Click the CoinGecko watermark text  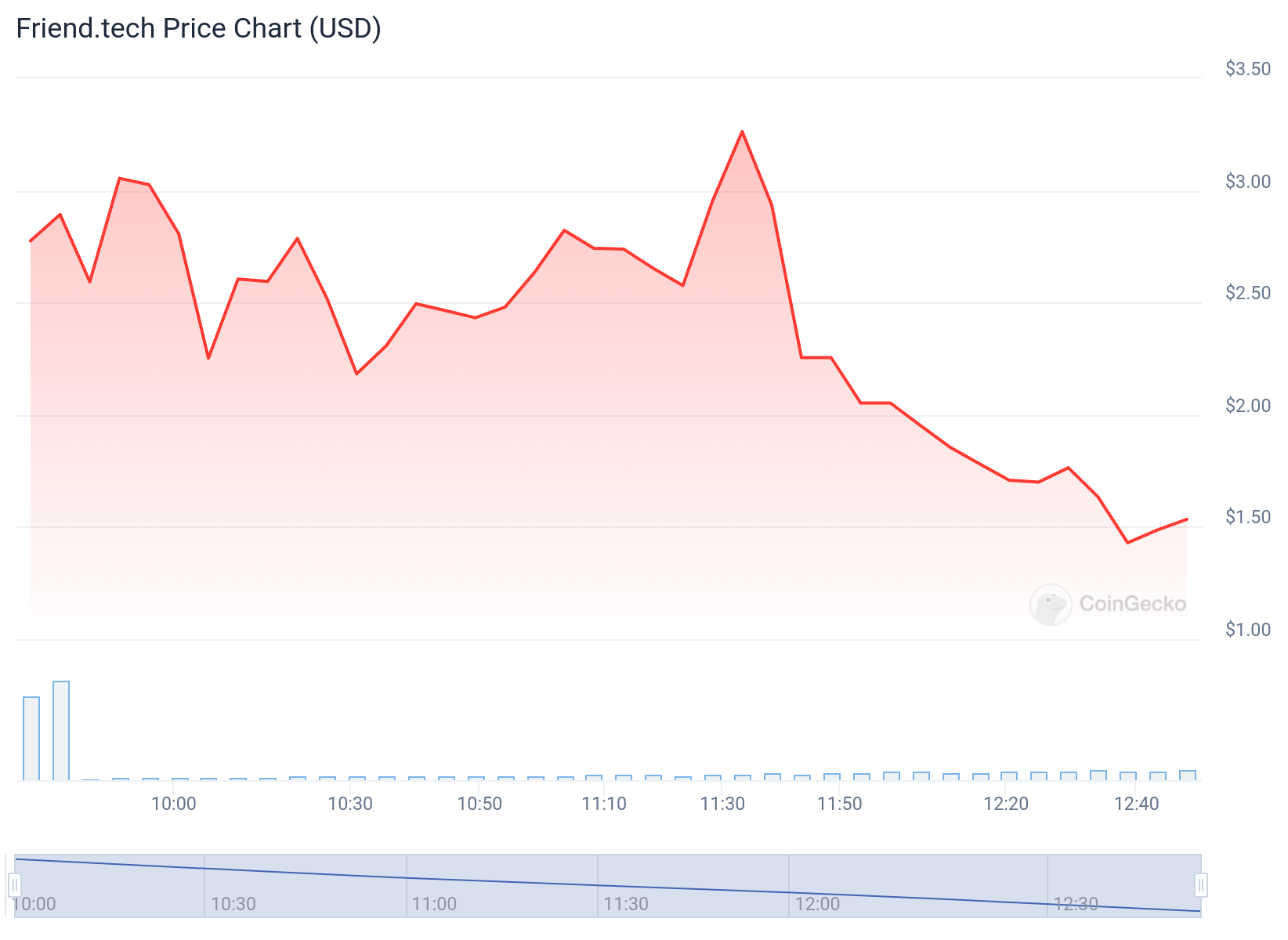1132,604
